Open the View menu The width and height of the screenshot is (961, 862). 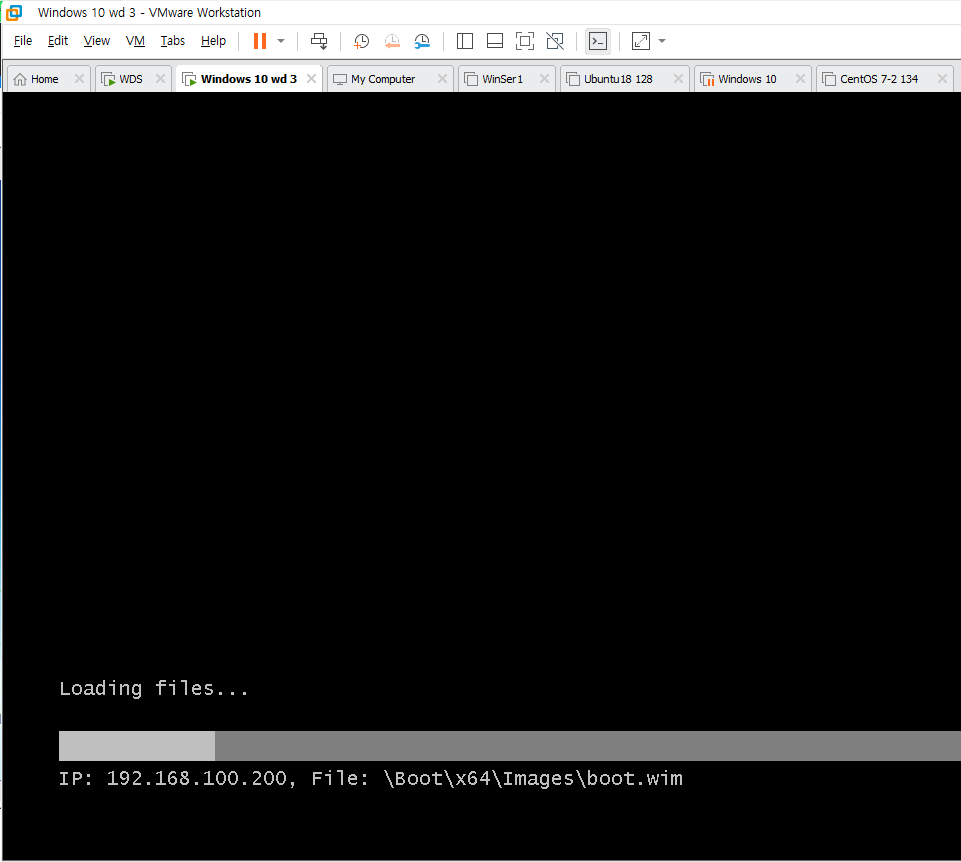pyautogui.click(x=97, y=41)
